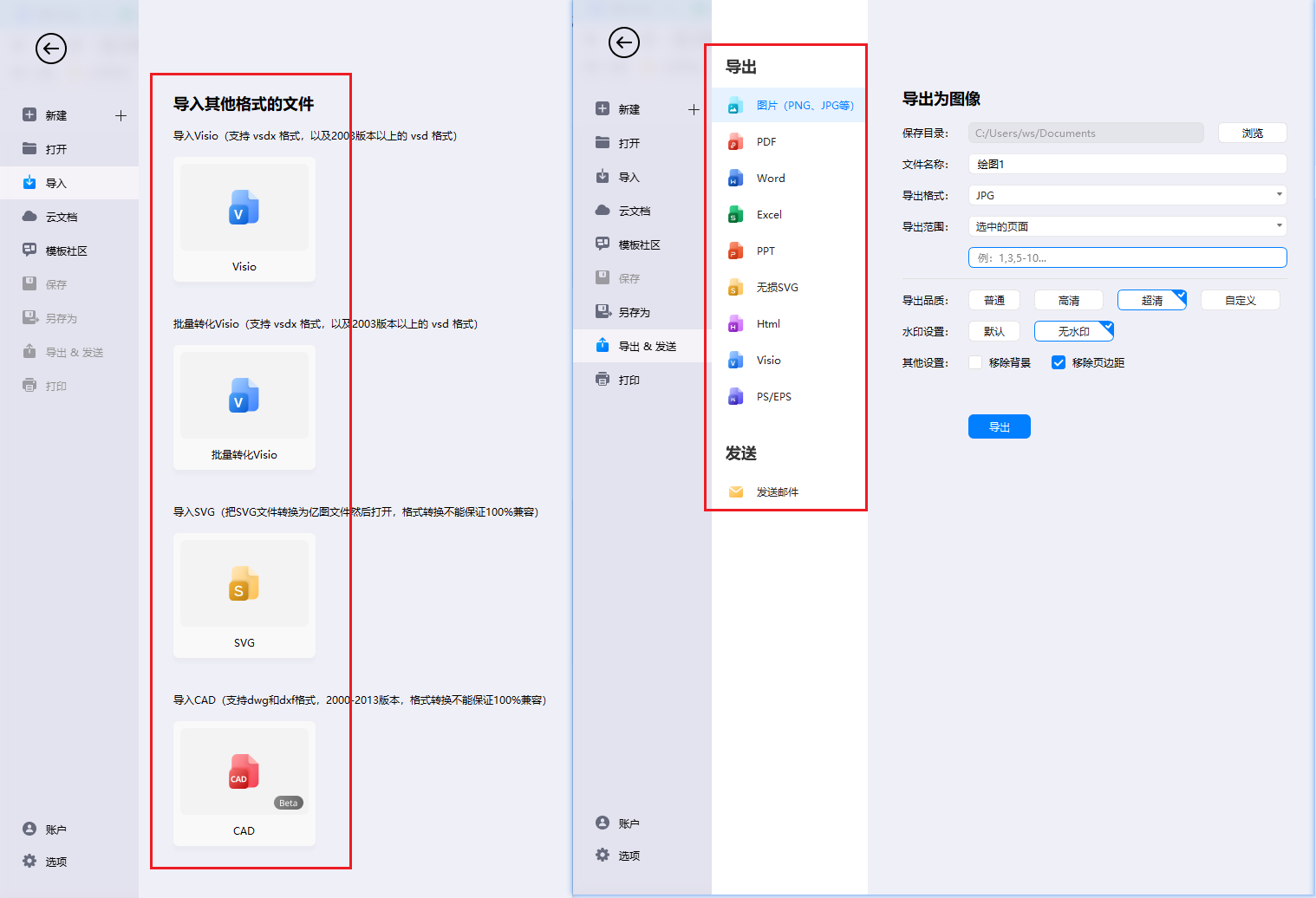Open 选项 in the import screen sidebar
The height and width of the screenshot is (898, 1316).
coord(69,862)
